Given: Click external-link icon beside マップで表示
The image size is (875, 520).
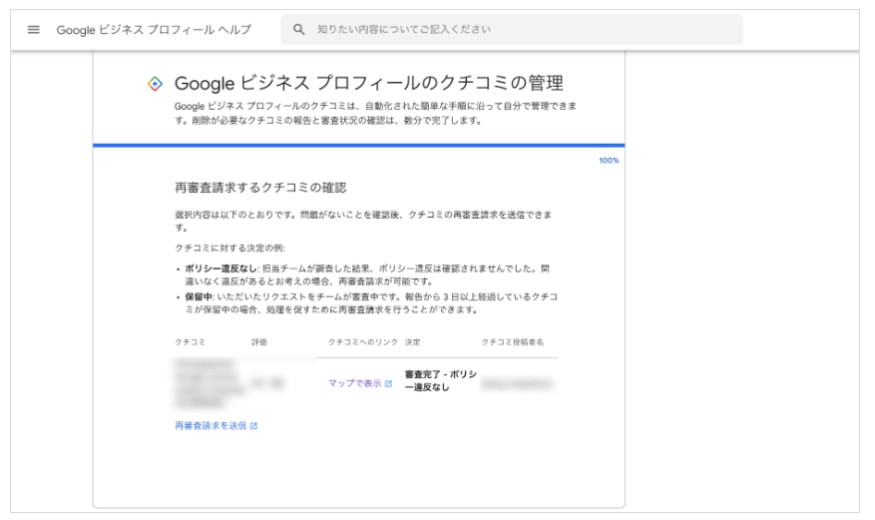Looking at the screenshot, I should tap(388, 383).
